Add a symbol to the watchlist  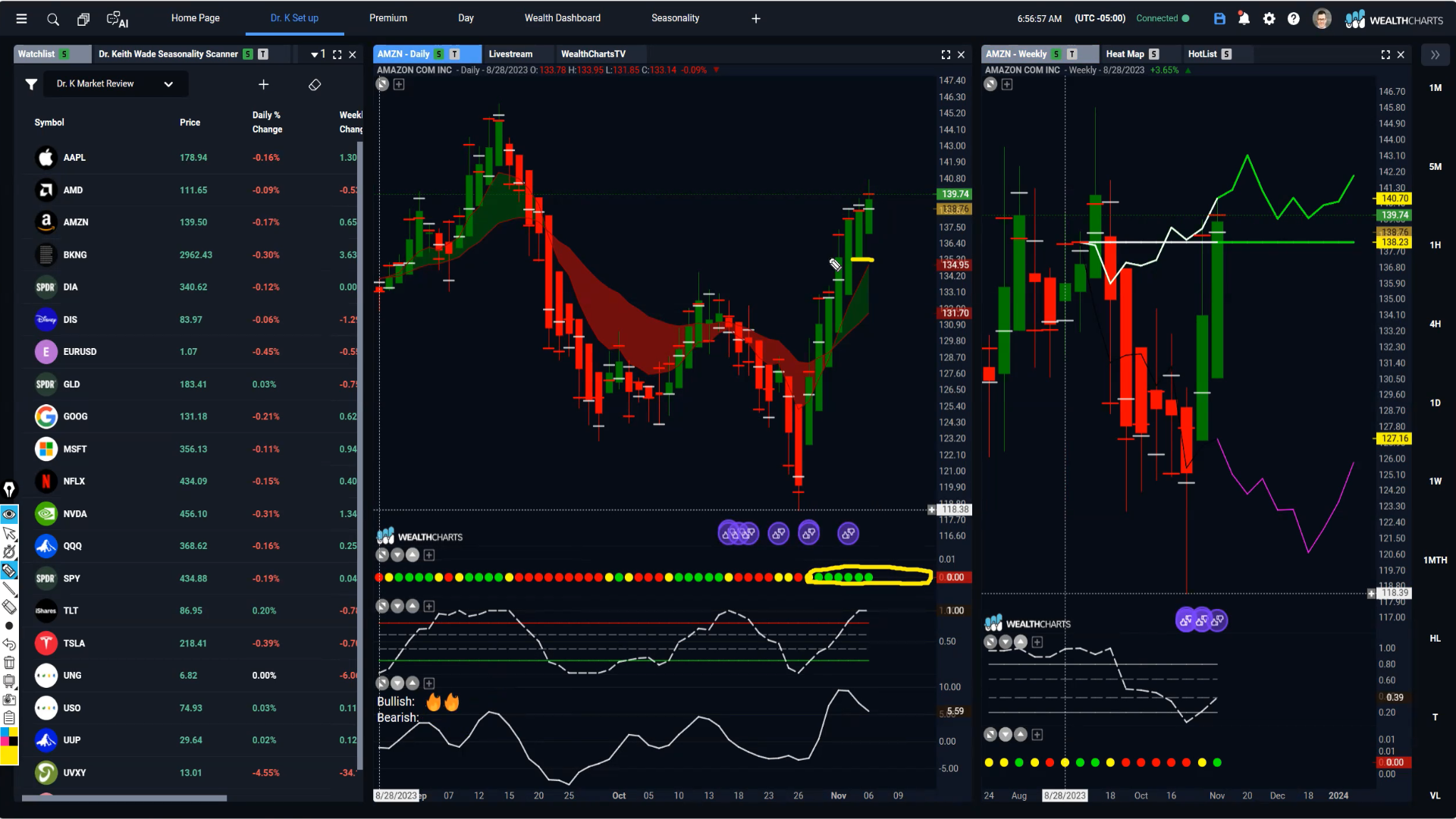coord(263,84)
